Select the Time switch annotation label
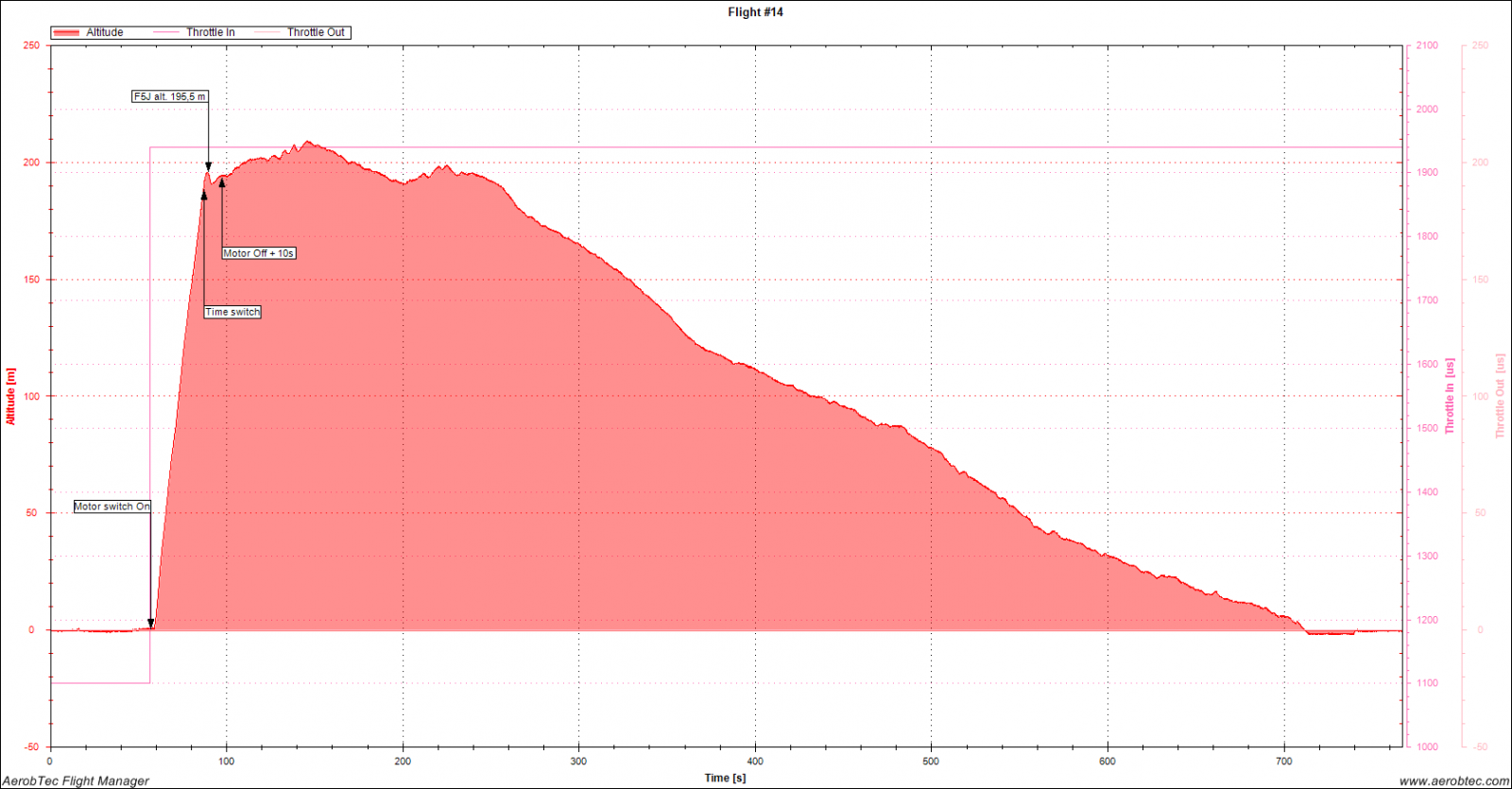The image size is (1512, 789). pos(232,312)
